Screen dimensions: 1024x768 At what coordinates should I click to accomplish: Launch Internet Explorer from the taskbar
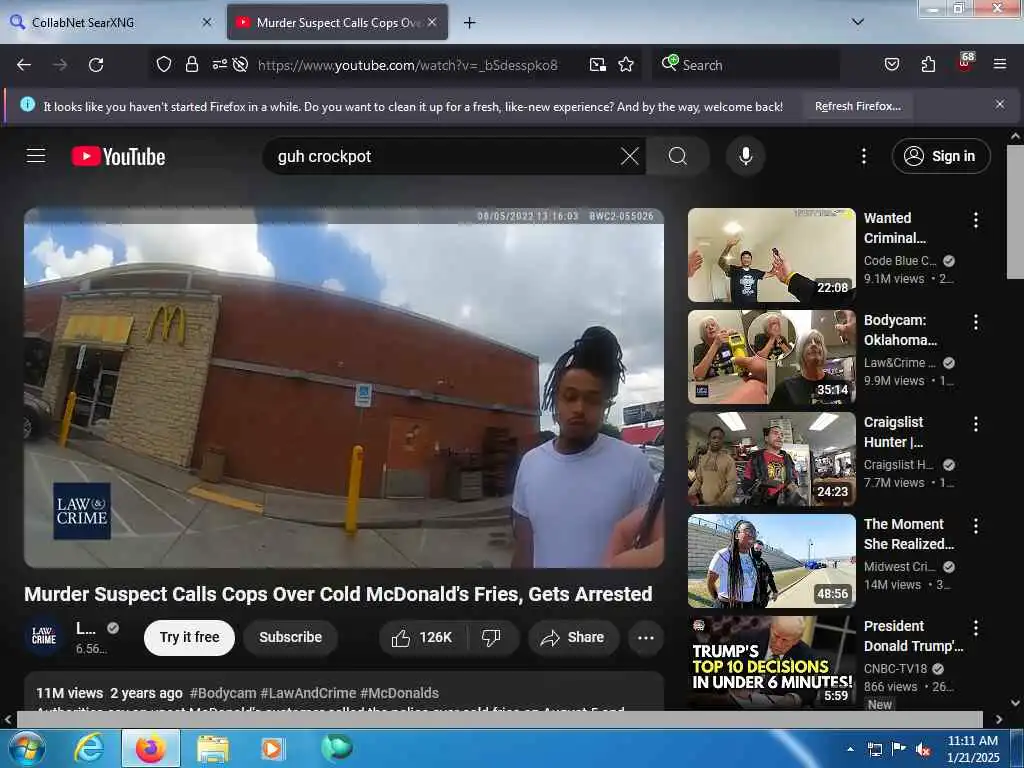(88, 748)
